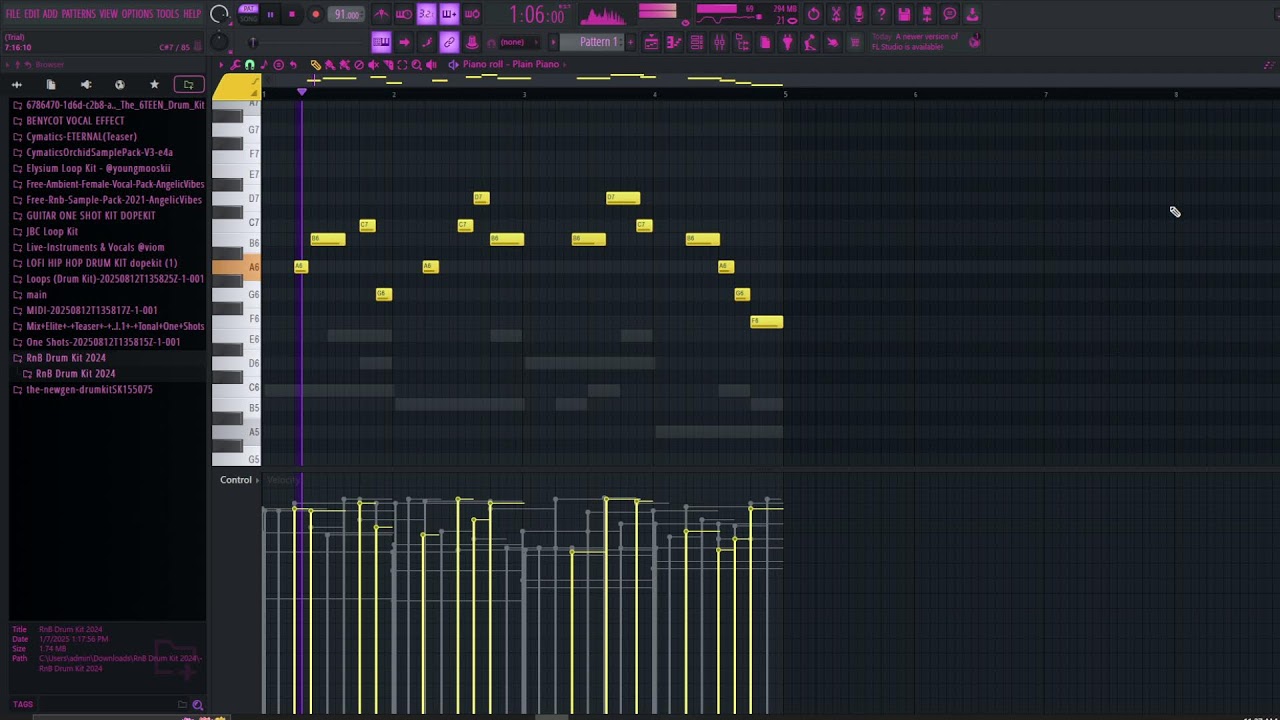Open the TOOLS menu
1280x720 pixels.
[x=168, y=14]
